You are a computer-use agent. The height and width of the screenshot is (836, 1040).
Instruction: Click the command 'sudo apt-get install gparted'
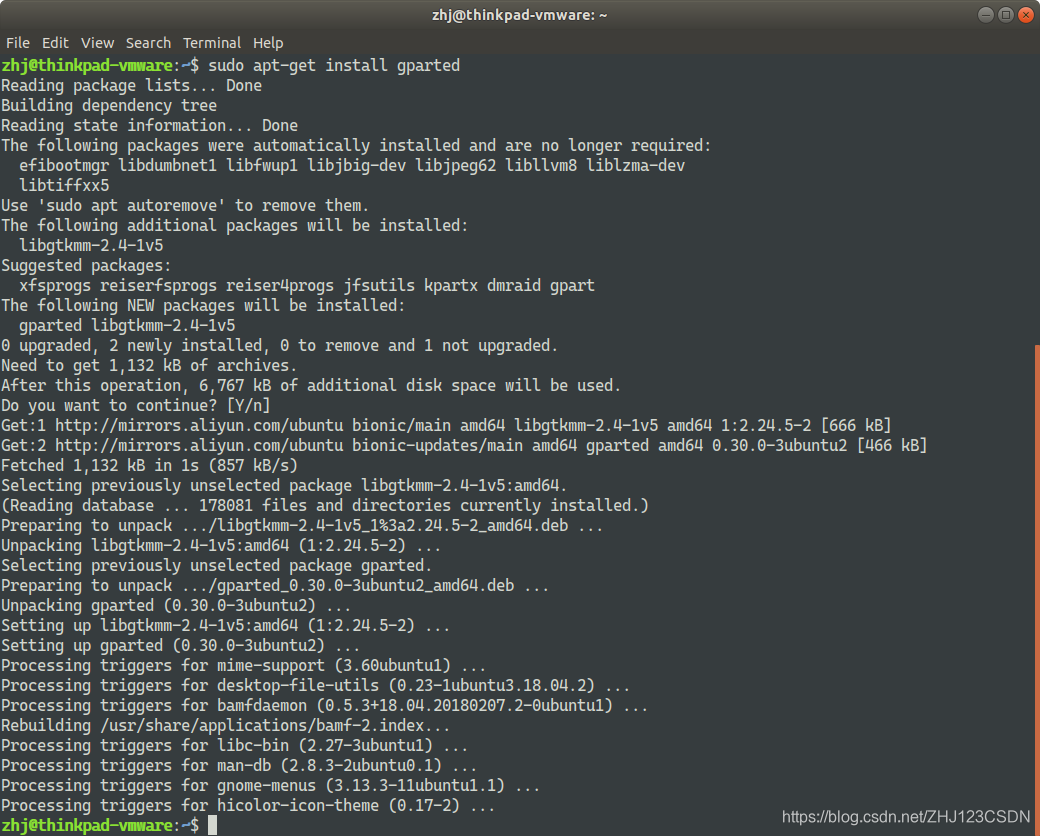(x=334, y=66)
